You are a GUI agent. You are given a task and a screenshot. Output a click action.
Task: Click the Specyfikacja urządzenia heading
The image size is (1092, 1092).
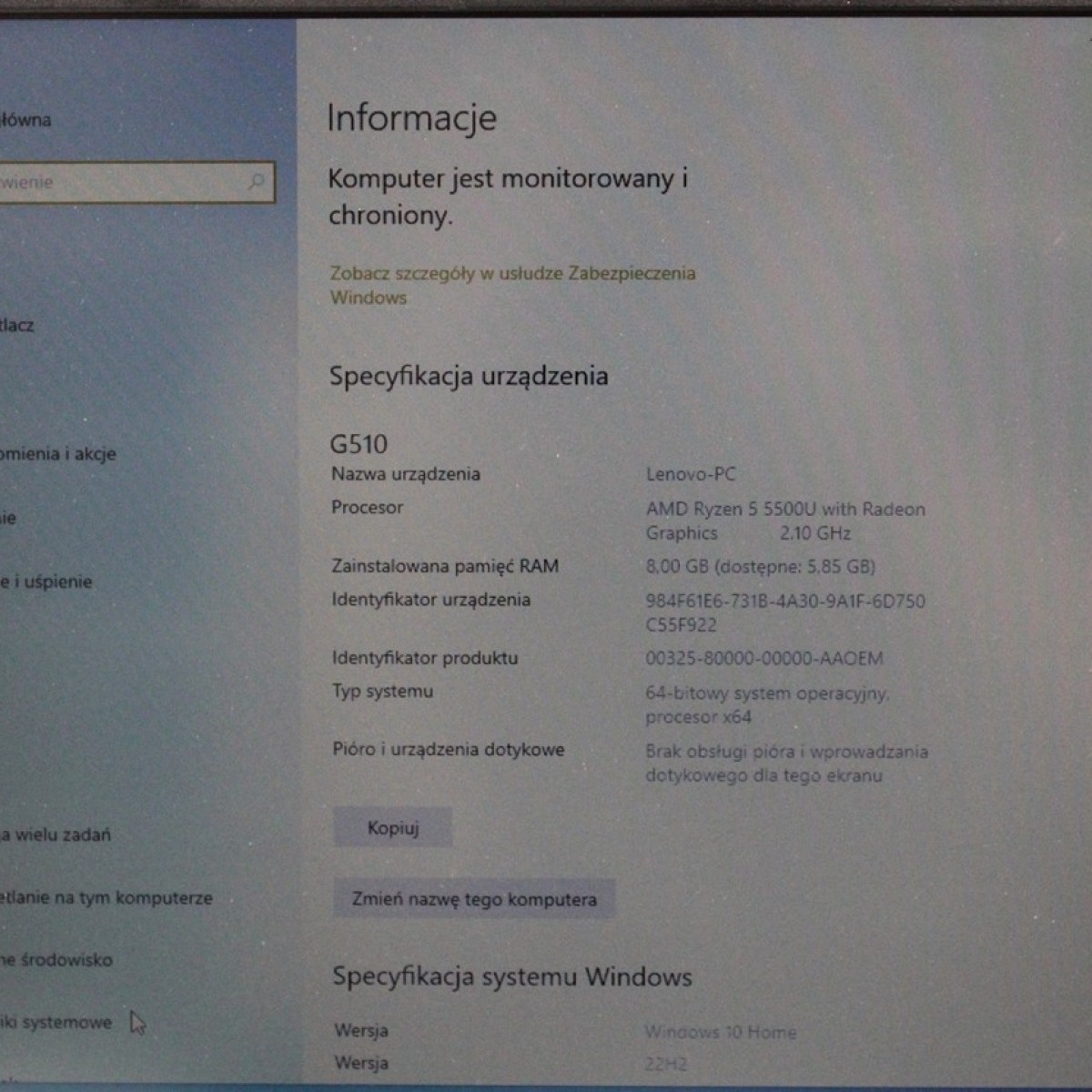[x=469, y=376]
